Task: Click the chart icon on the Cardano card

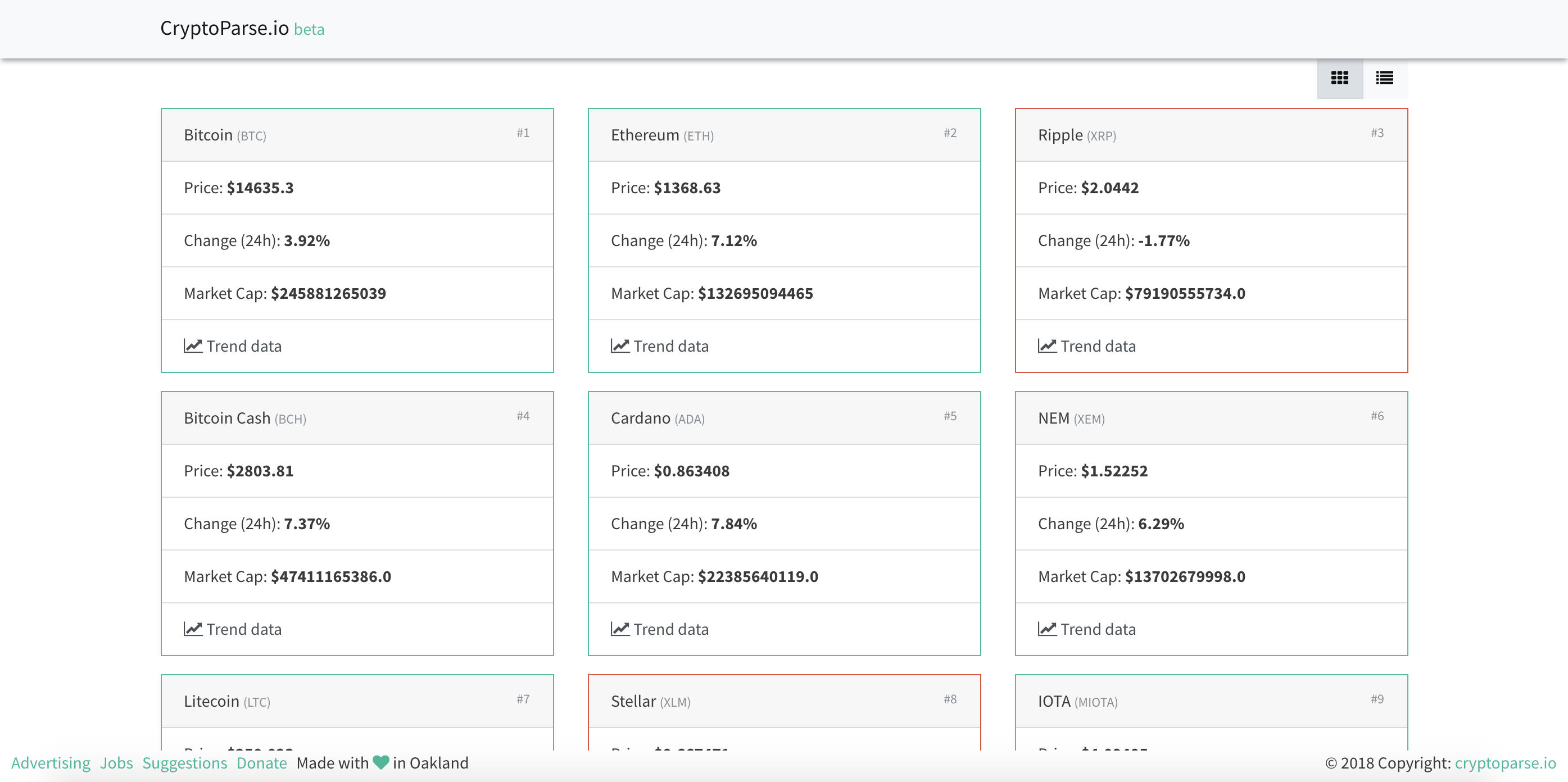Action: click(x=620, y=629)
